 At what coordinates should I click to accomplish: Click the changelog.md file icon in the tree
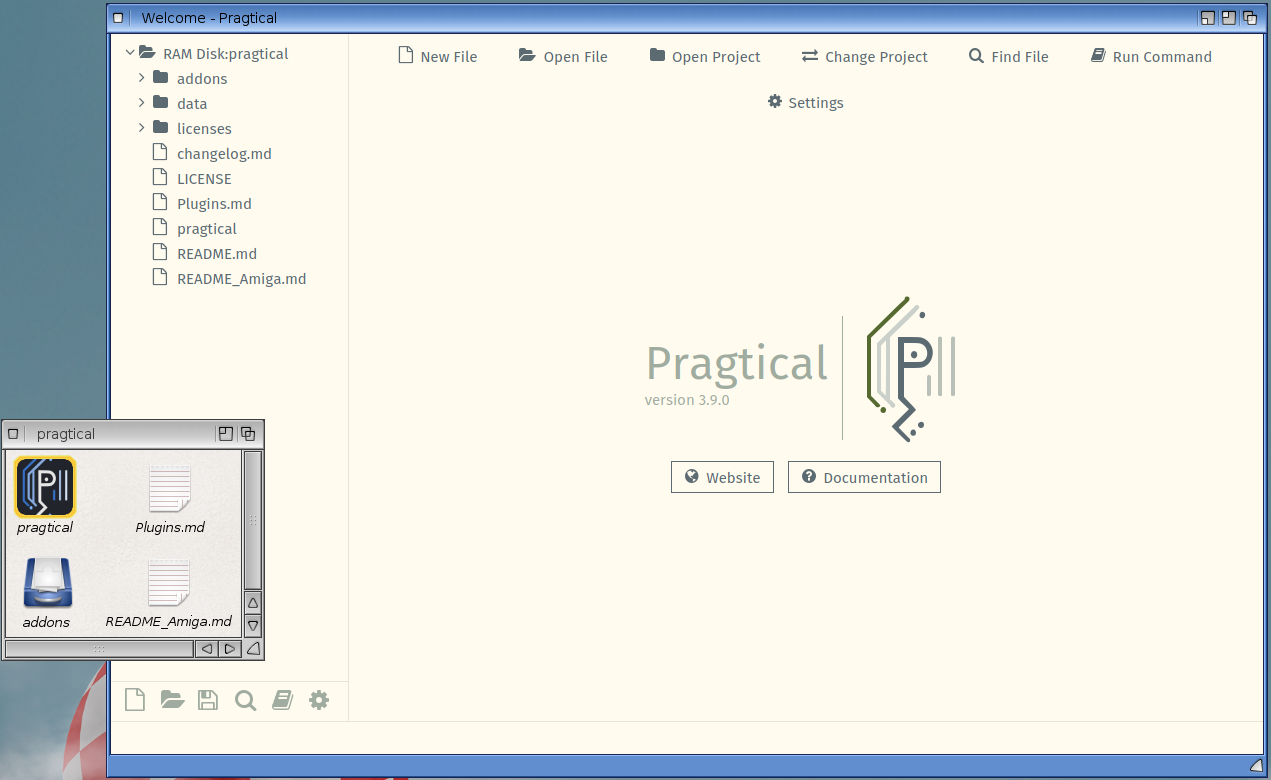159,152
